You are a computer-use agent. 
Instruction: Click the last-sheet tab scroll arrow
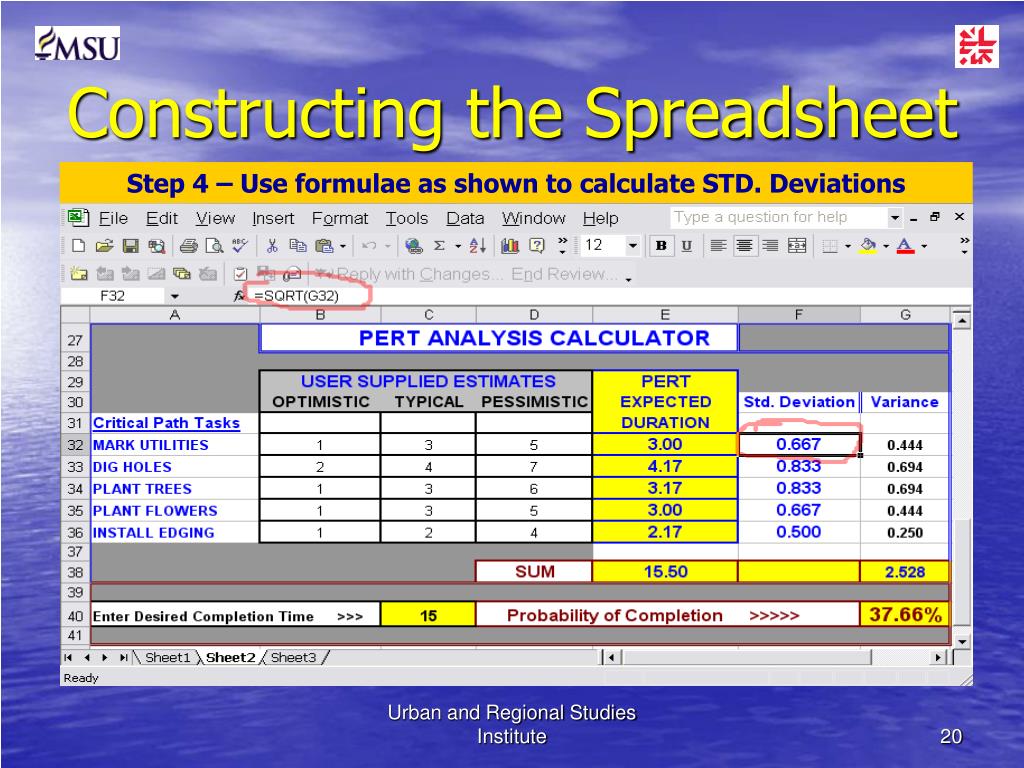123,658
